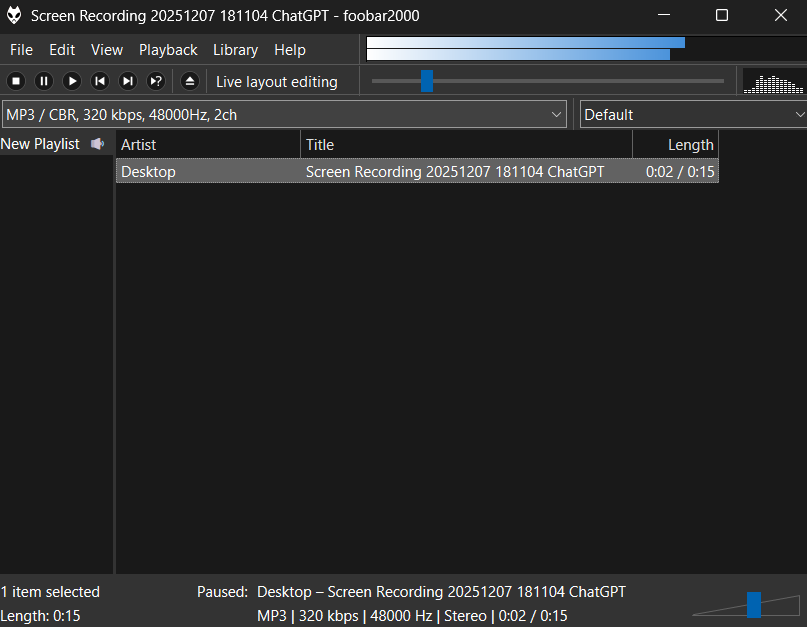
Task: Select the Desktop artist cell in playlist
Action: (x=208, y=171)
